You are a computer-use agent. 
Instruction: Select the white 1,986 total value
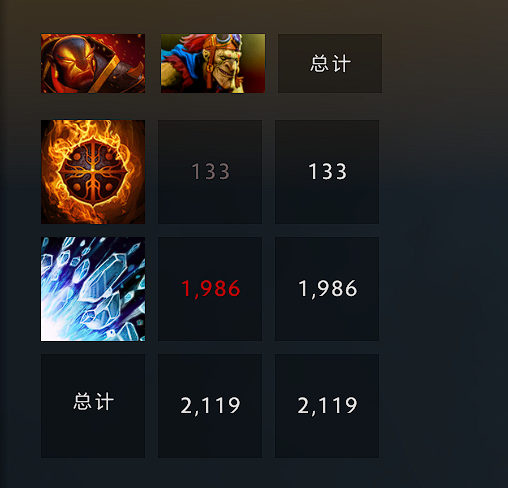pos(327,289)
